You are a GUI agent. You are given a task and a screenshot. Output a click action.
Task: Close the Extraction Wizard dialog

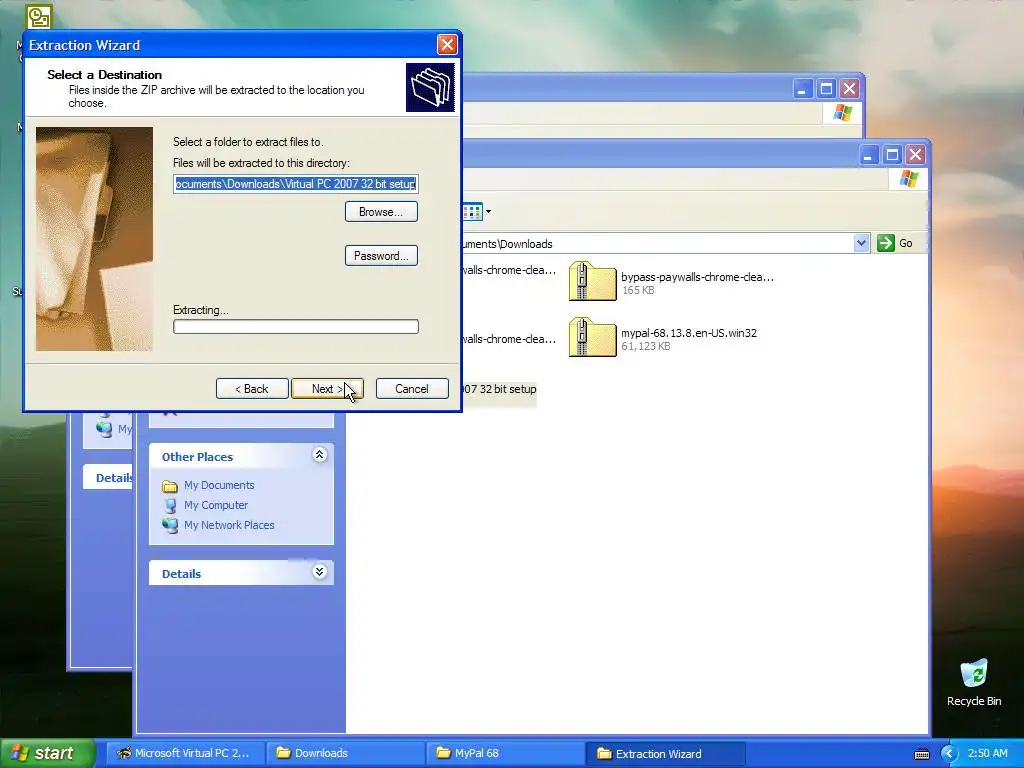(447, 45)
